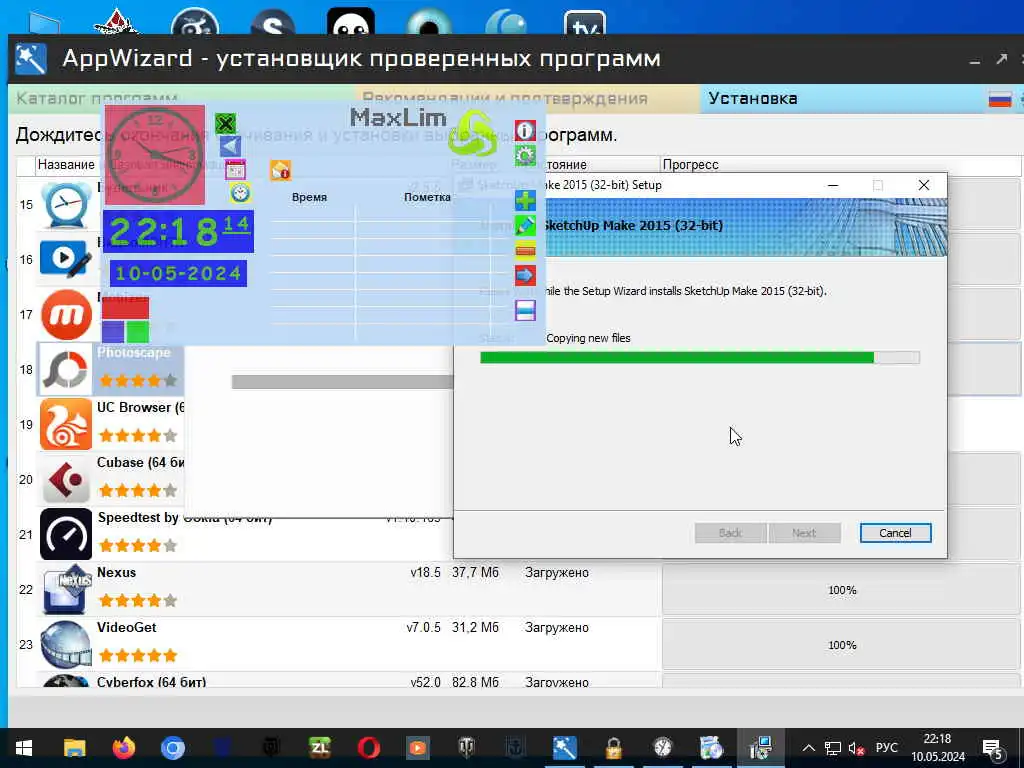The width and height of the screenshot is (1024, 768).
Task: Open the notification center icon
Action: pos(993,748)
